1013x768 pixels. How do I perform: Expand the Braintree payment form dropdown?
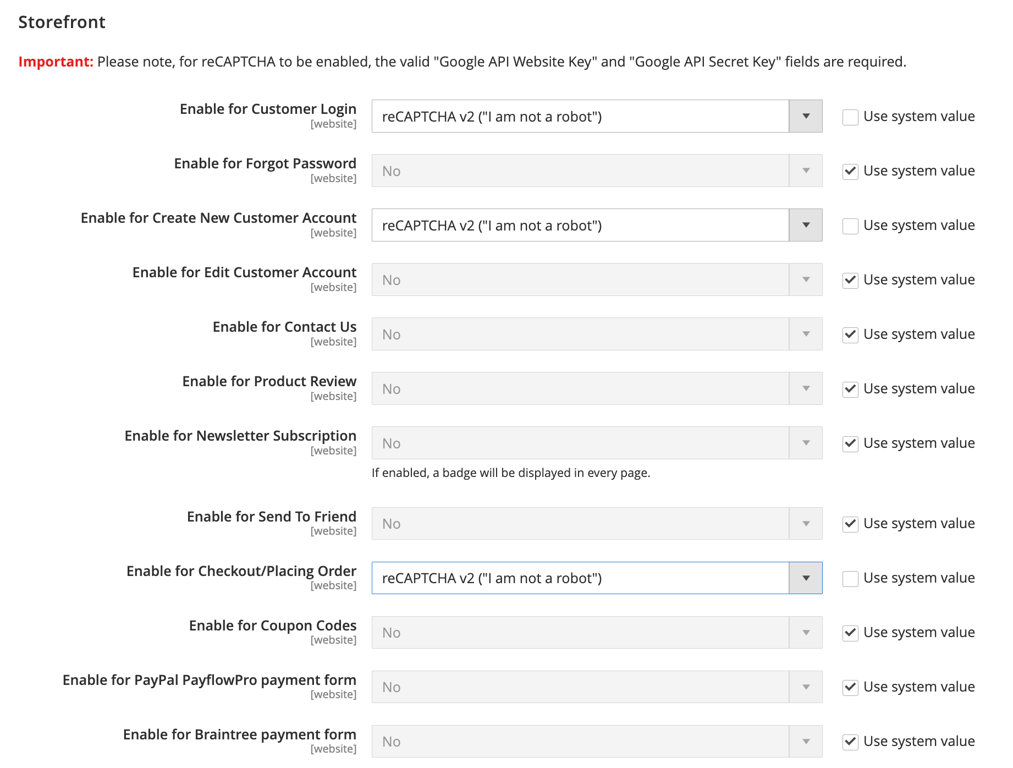click(x=805, y=741)
